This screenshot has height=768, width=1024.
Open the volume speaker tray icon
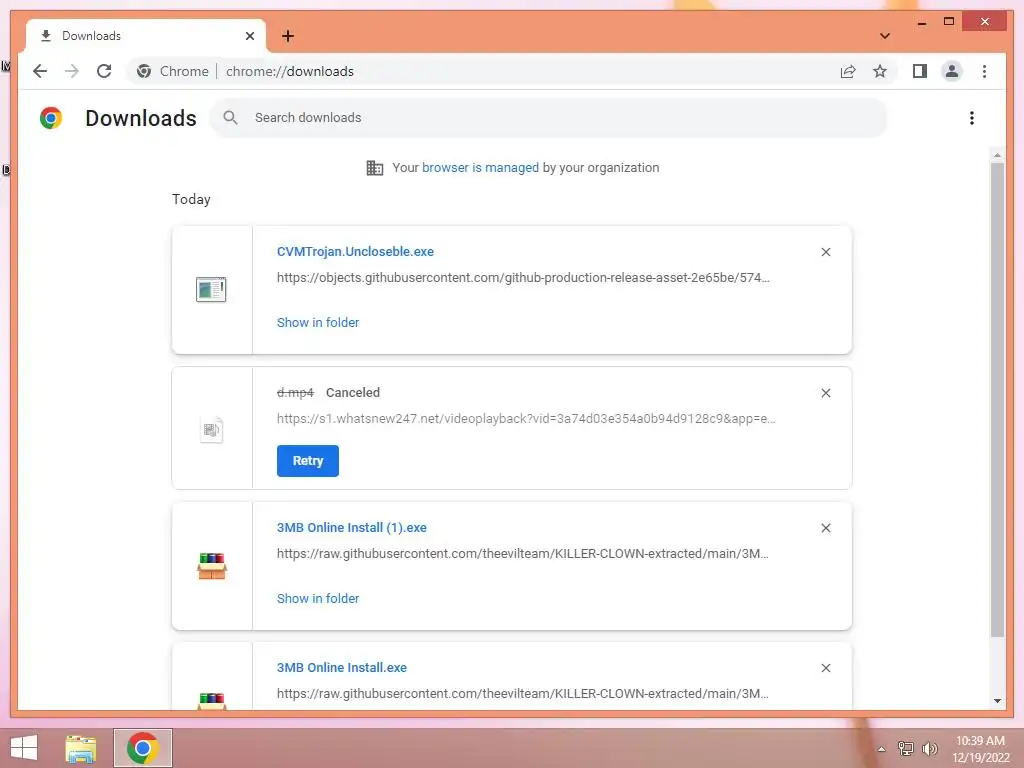tap(929, 749)
